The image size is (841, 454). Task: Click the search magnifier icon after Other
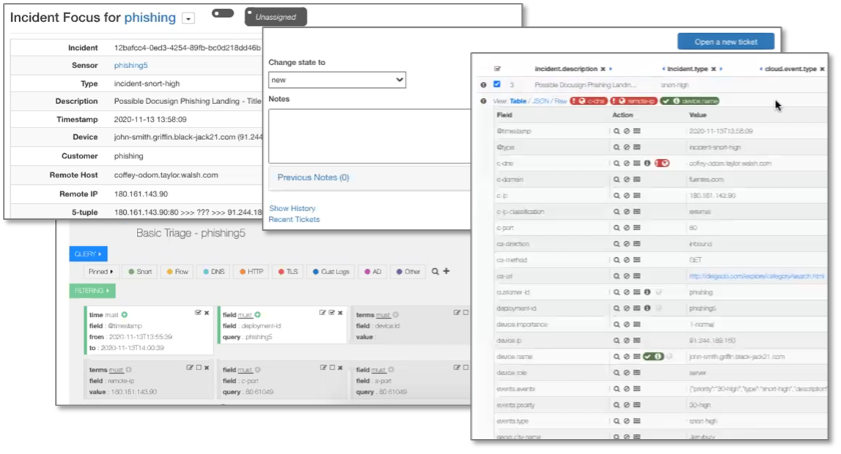[435, 271]
